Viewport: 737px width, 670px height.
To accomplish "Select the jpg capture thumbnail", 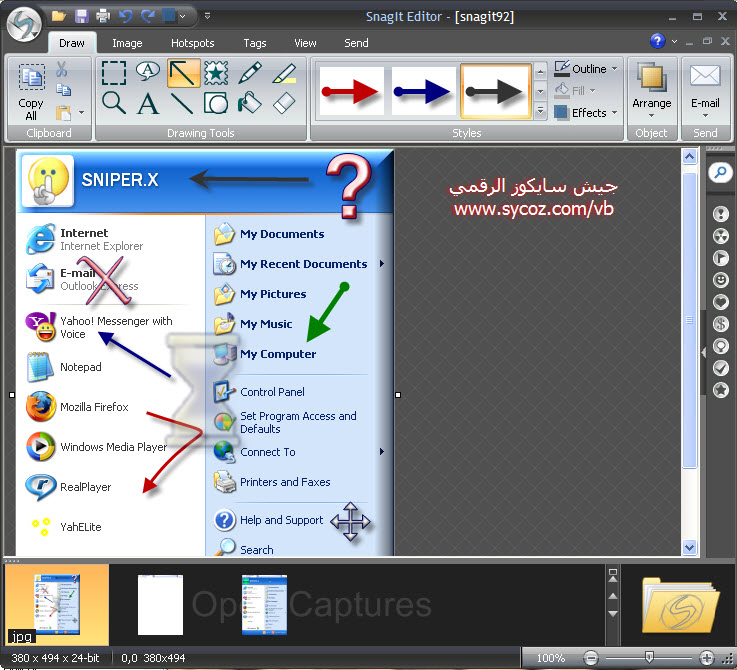I will pos(57,605).
